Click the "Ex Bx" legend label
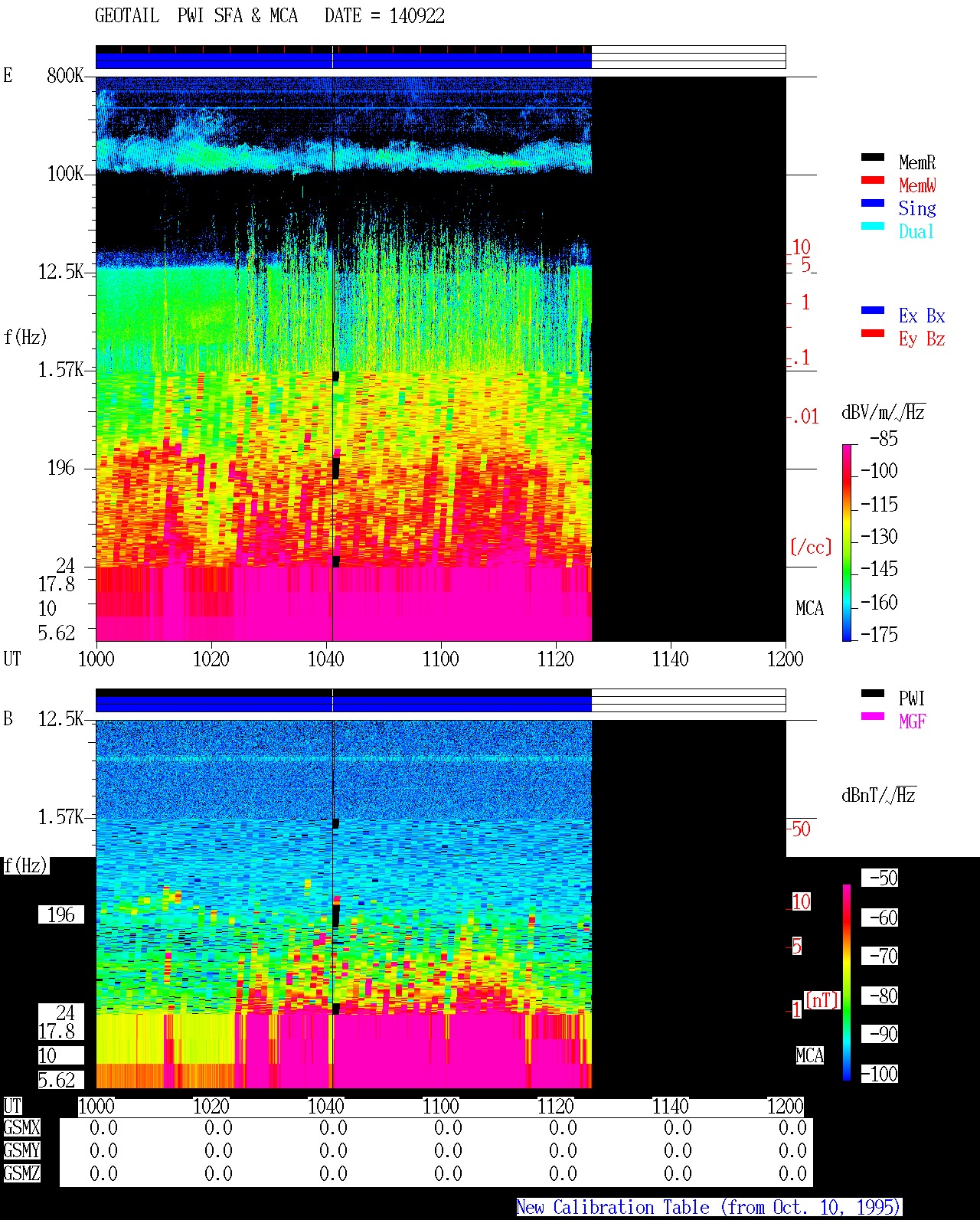The image size is (980, 1220). point(922,316)
